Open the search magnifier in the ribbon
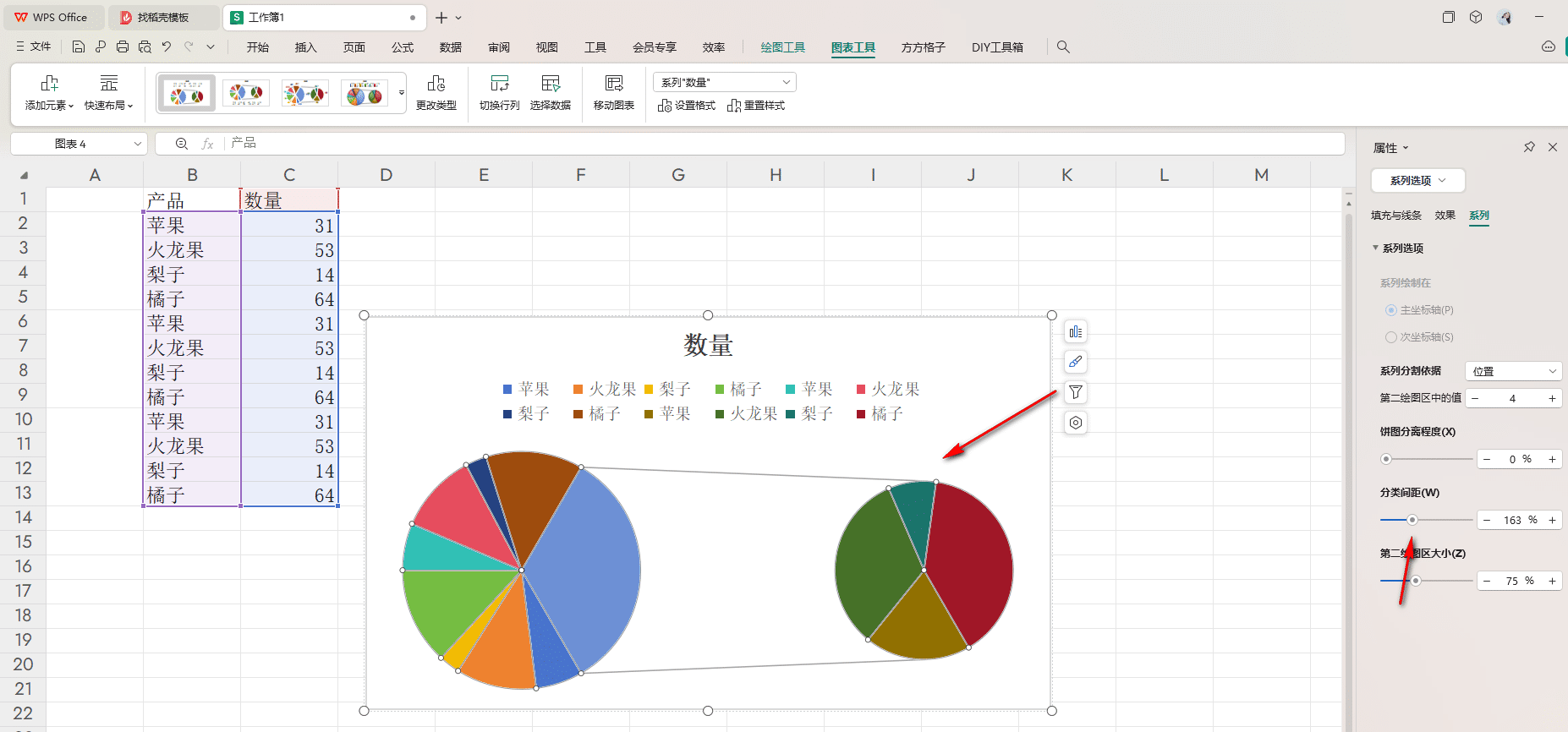Viewport: 1568px width, 732px height. pyautogui.click(x=1063, y=47)
